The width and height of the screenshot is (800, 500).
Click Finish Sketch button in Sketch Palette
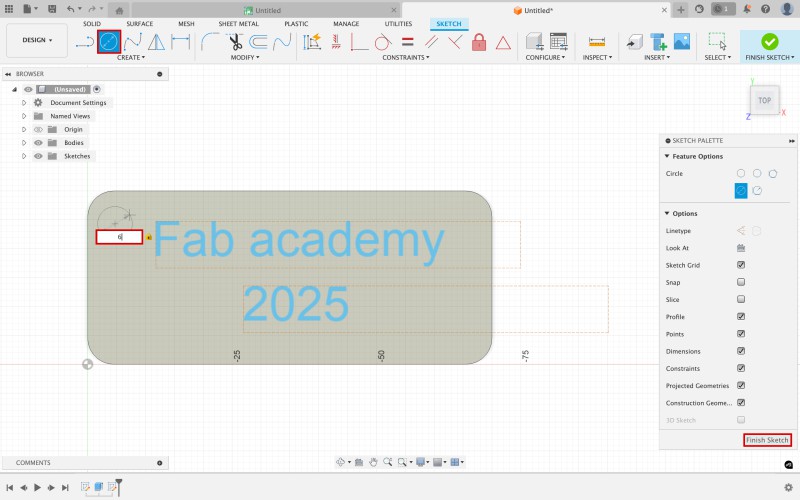coord(767,440)
